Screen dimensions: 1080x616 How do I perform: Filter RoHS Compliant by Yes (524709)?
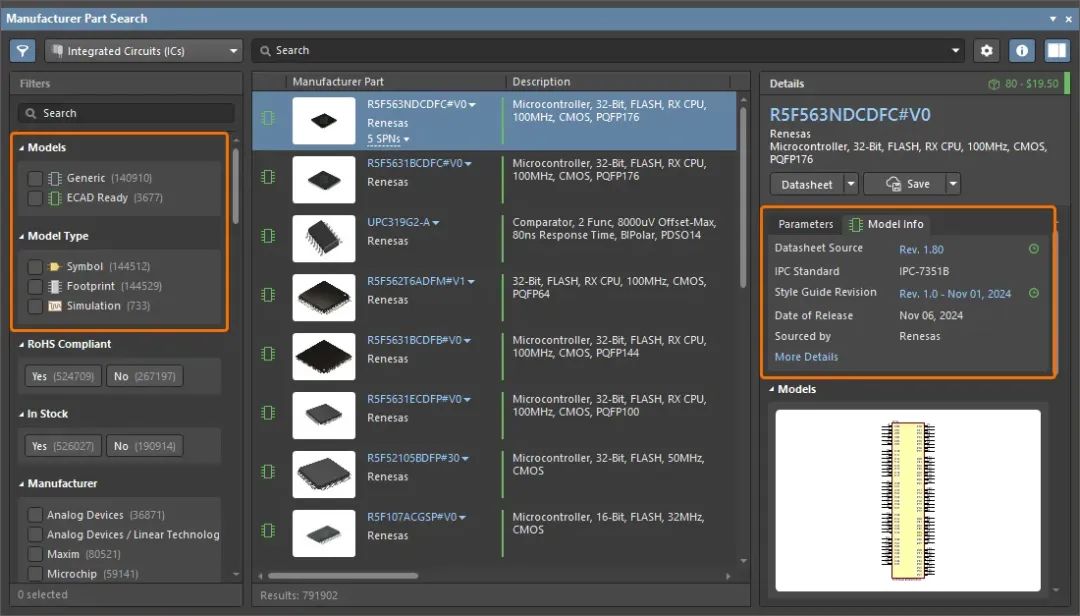point(63,376)
